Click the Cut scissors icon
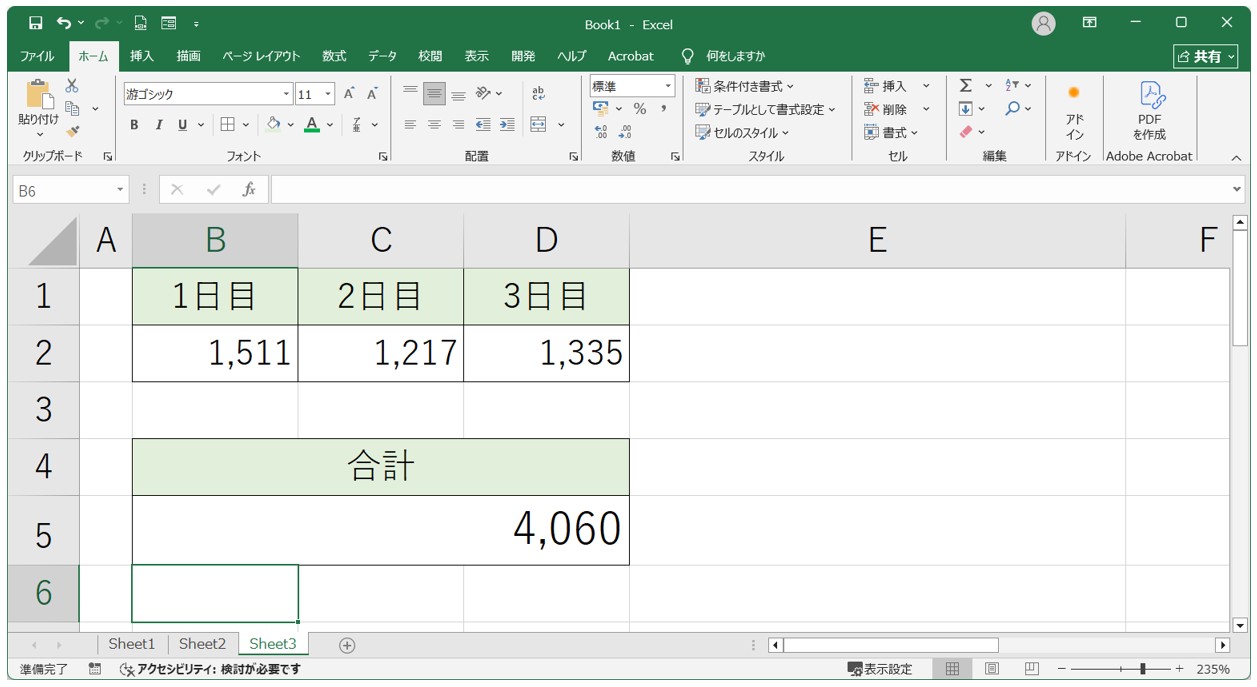This screenshot has width=1257, height=687. tap(72, 86)
